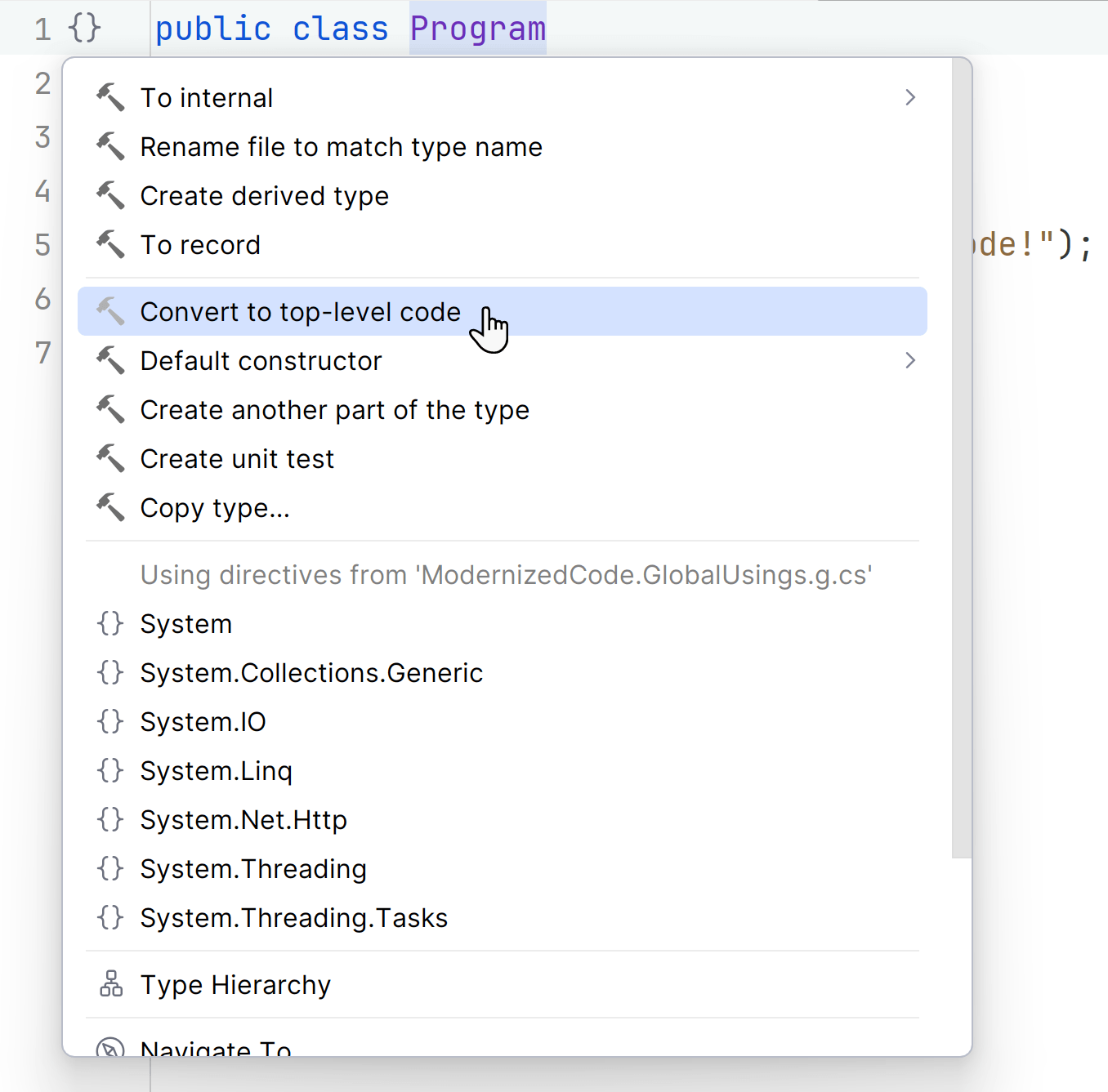Viewport: 1108px width, 1092px height.
Task: Click the Program class name in editor
Action: [477, 29]
